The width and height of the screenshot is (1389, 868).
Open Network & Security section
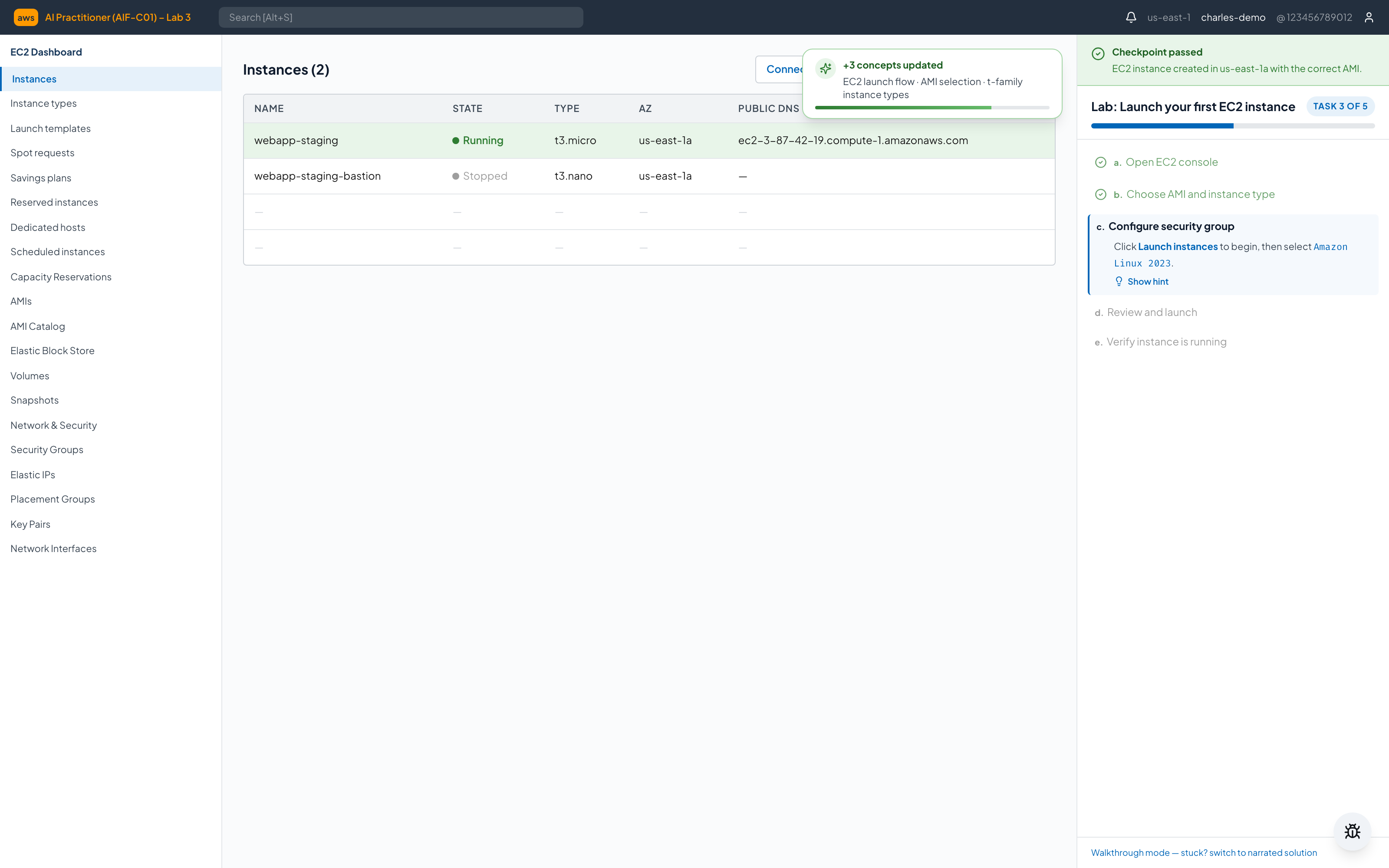[x=53, y=425]
